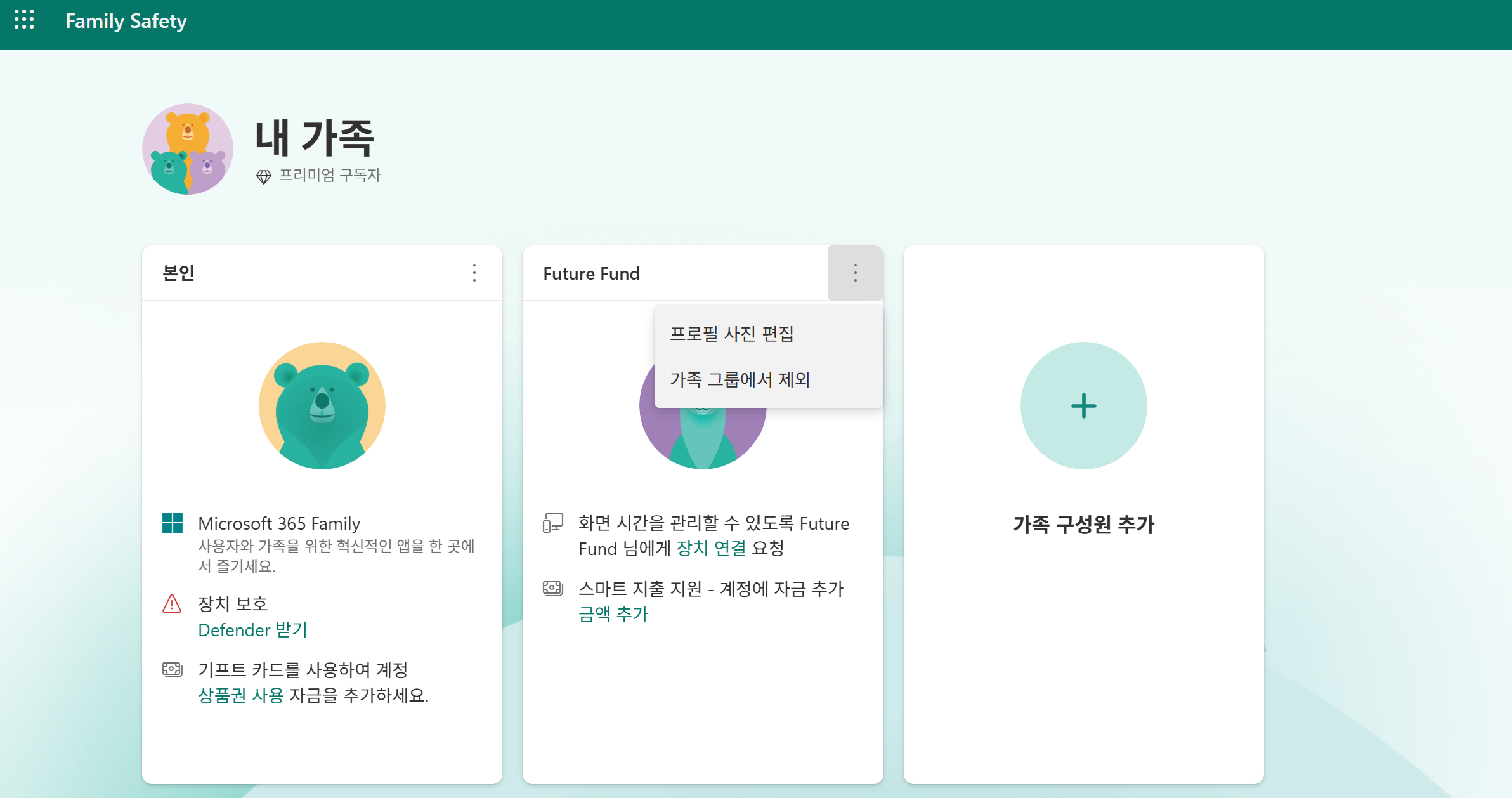Open the 상품권 사용 link
Image resolution: width=1512 pixels, height=798 pixels.
tap(240, 696)
